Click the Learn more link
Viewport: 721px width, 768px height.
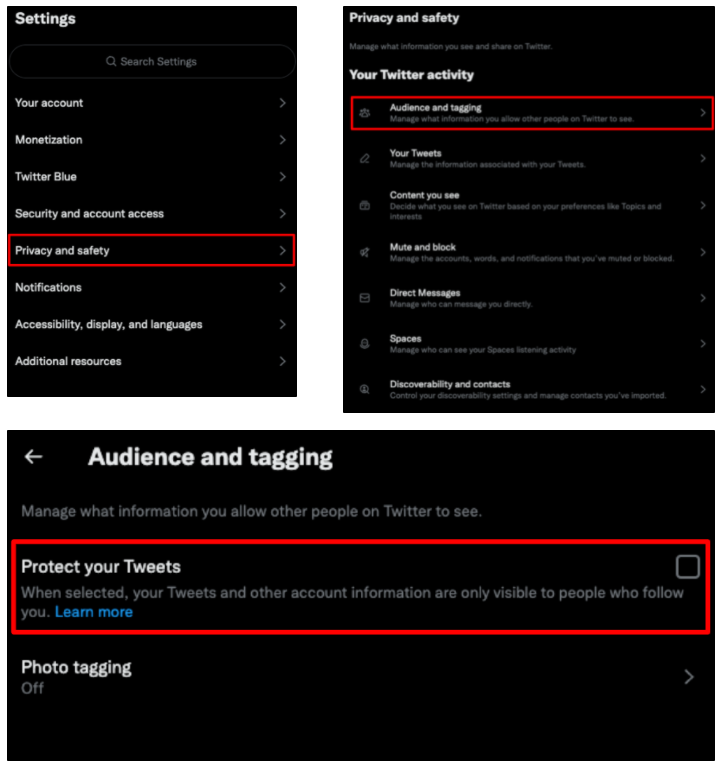94,612
